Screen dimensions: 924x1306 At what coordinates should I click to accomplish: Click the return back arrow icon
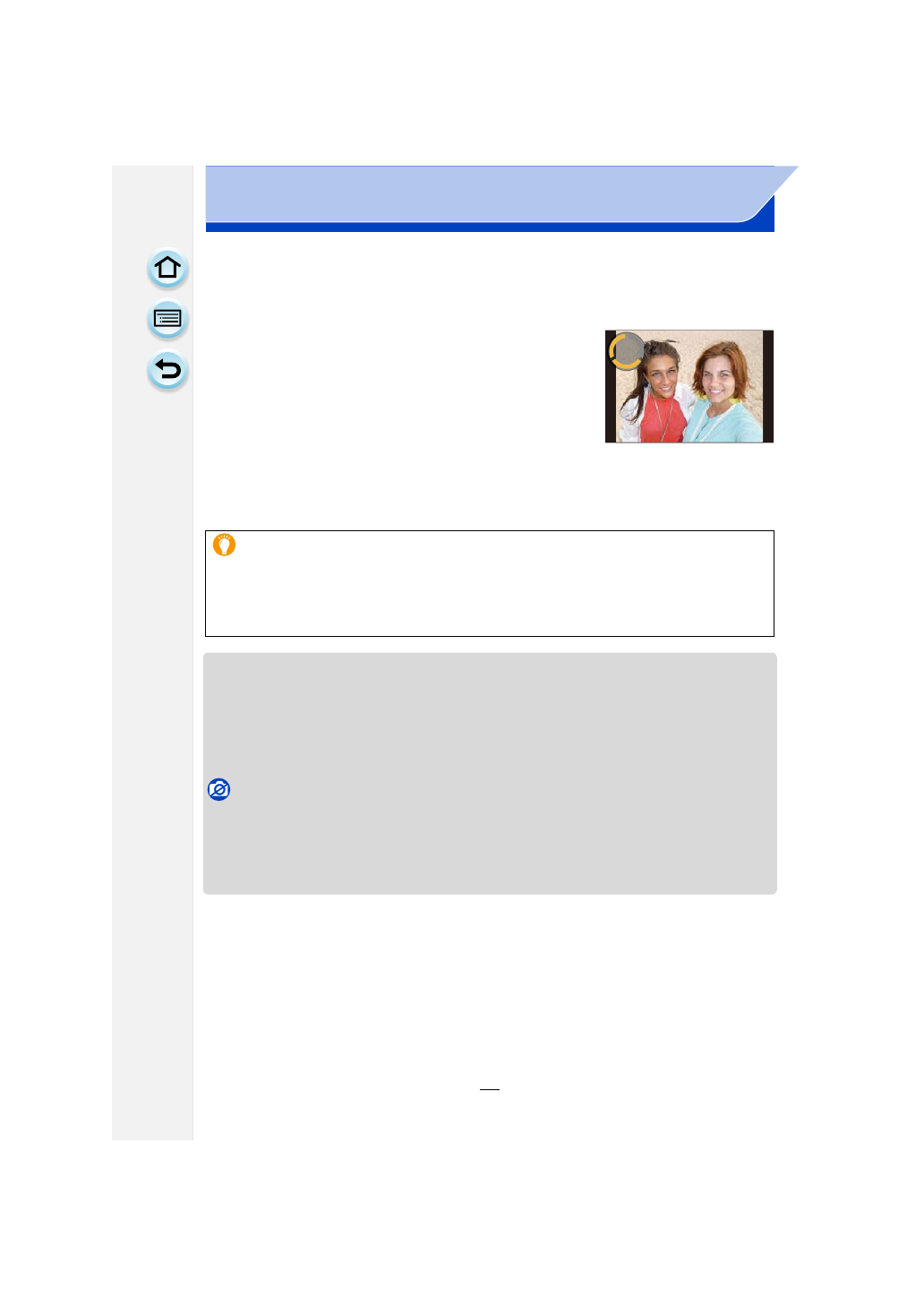tap(167, 370)
